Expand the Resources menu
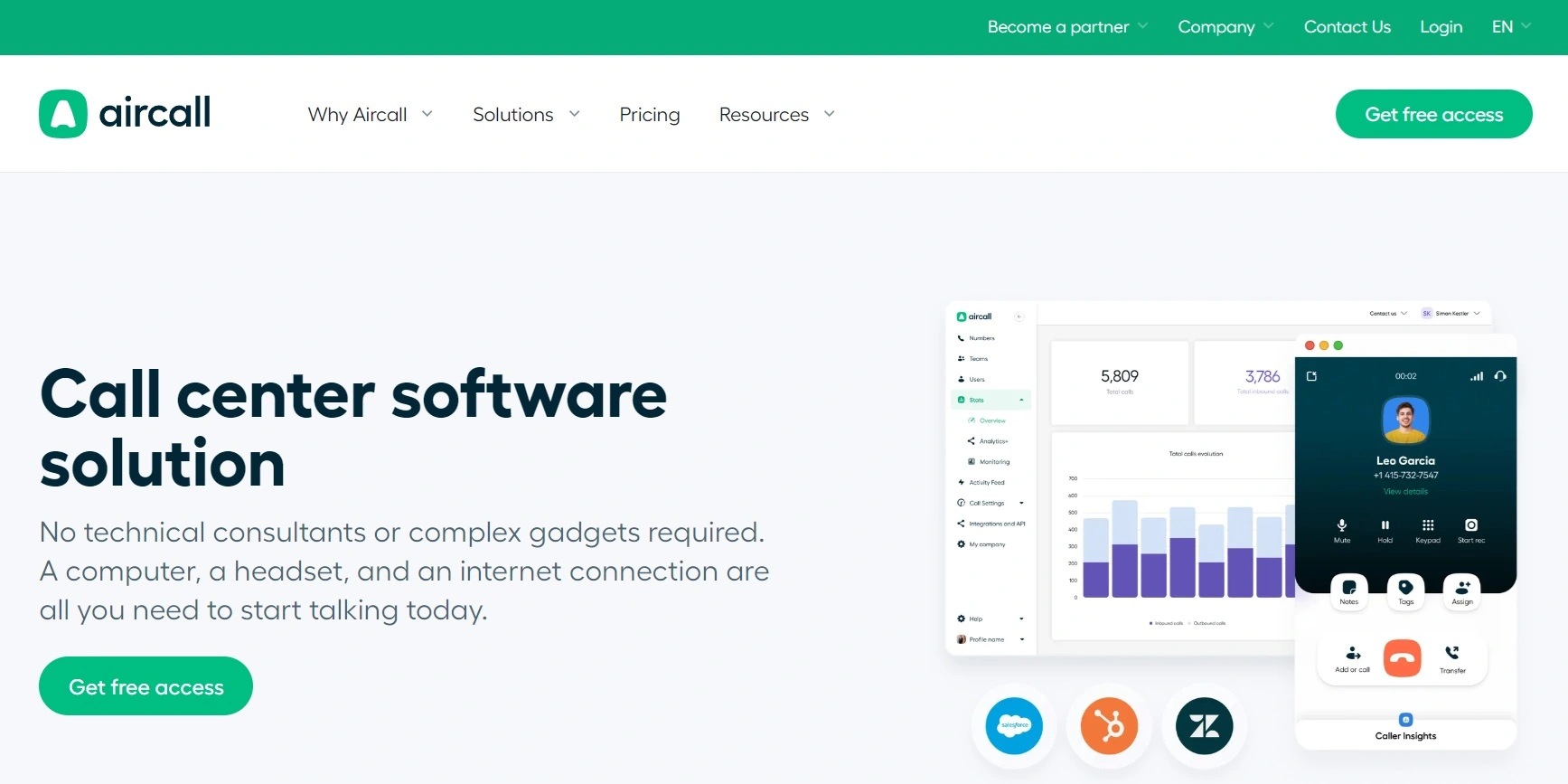1568x784 pixels. pyautogui.click(x=776, y=115)
